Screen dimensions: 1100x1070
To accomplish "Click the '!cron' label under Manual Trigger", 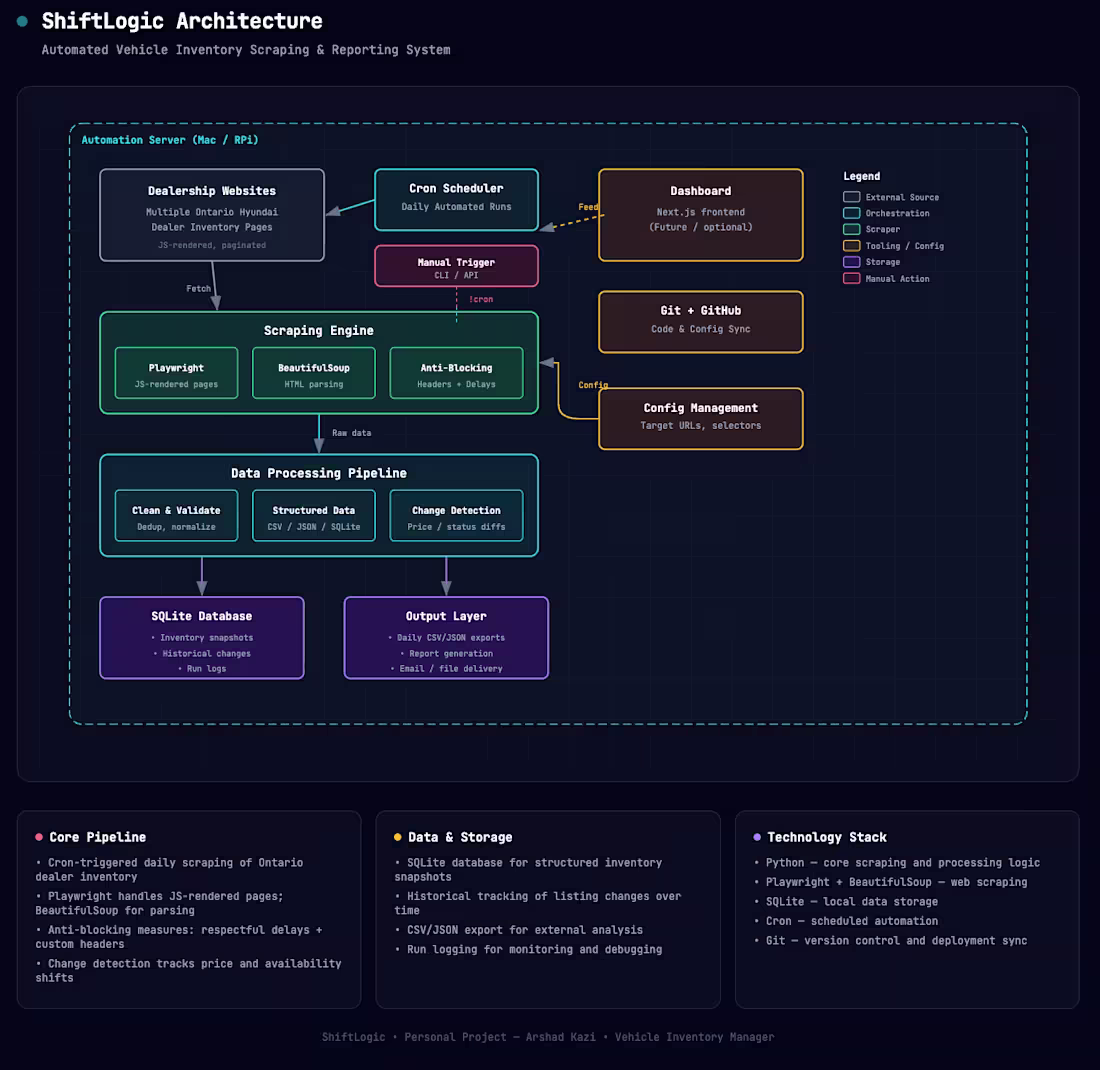I will point(481,299).
